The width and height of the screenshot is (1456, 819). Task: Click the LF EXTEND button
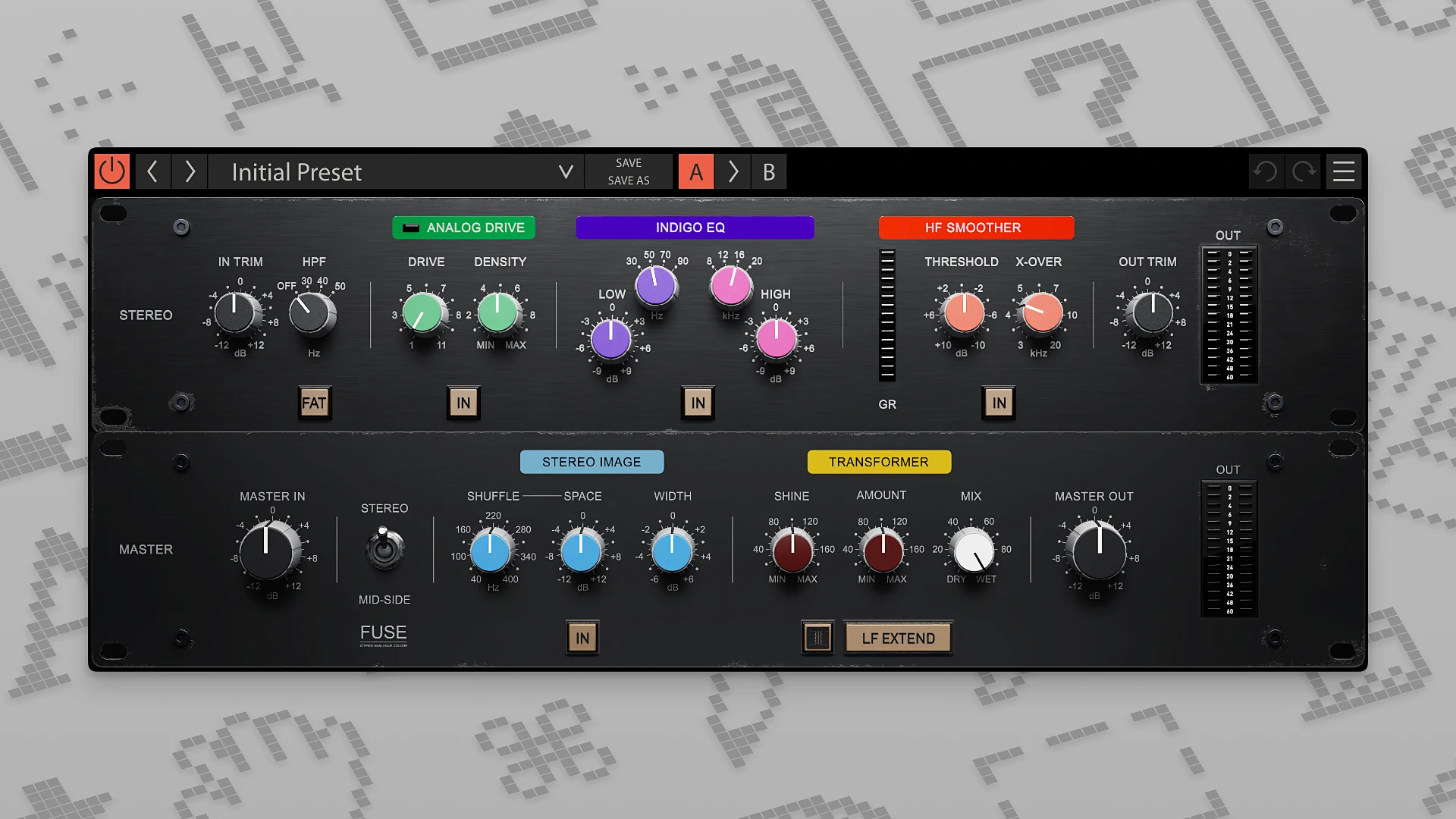pyautogui.click(x=898, y=638)
